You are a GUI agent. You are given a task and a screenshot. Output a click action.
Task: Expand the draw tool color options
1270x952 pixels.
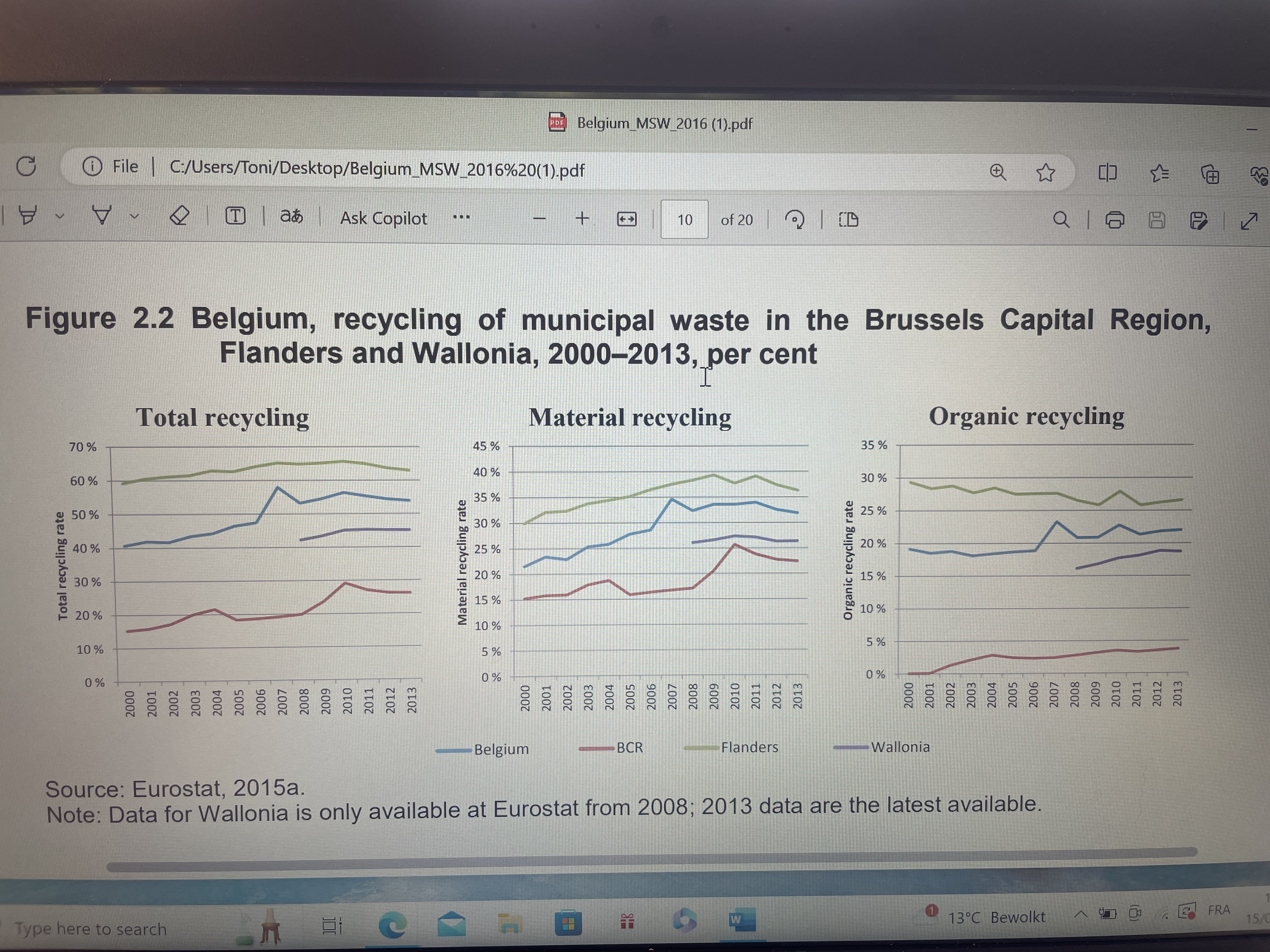134,217
